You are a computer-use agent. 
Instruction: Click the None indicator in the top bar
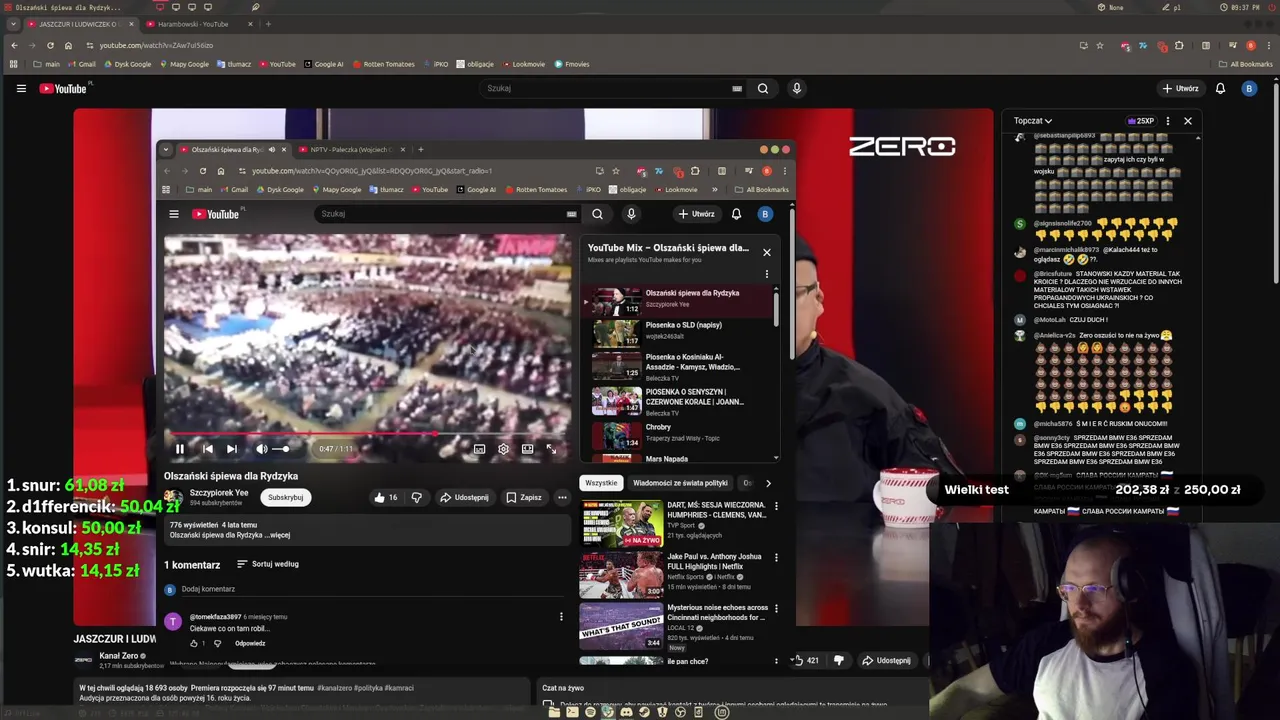click(1110, 7)
